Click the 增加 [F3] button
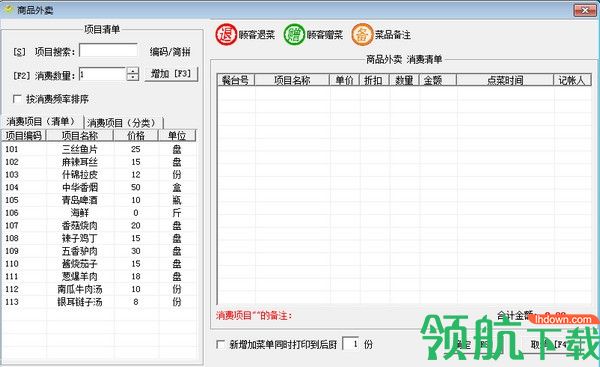This screenshot has width=600, height=367. [171, 73]
